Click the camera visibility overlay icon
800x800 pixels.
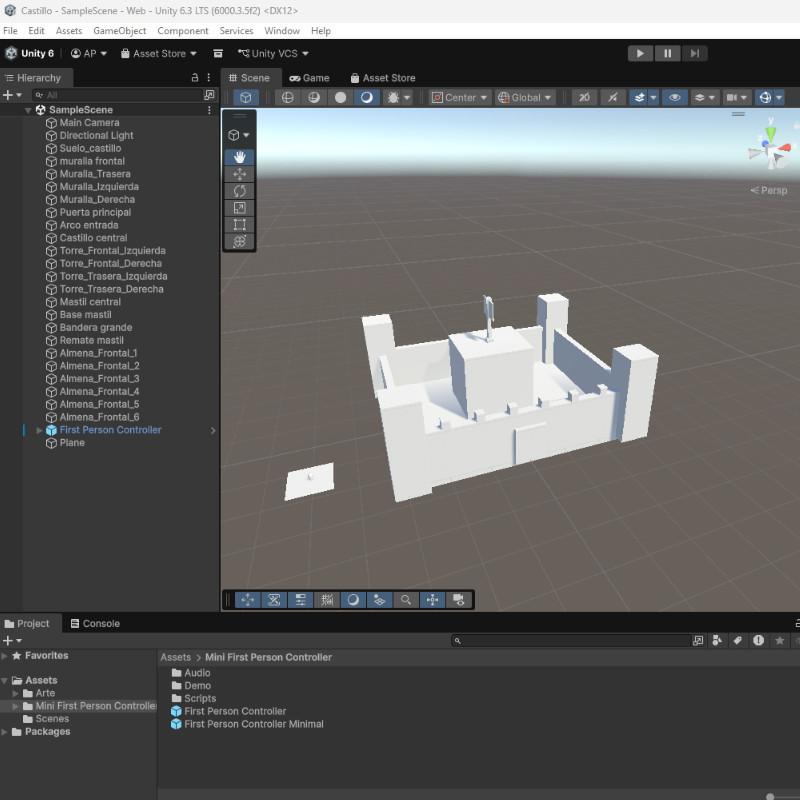tap(459, 600)
